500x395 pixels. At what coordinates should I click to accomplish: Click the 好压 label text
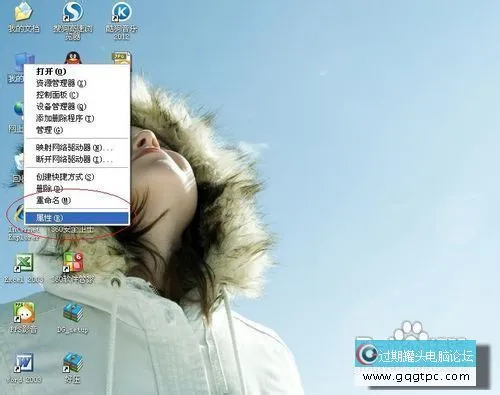73,379
